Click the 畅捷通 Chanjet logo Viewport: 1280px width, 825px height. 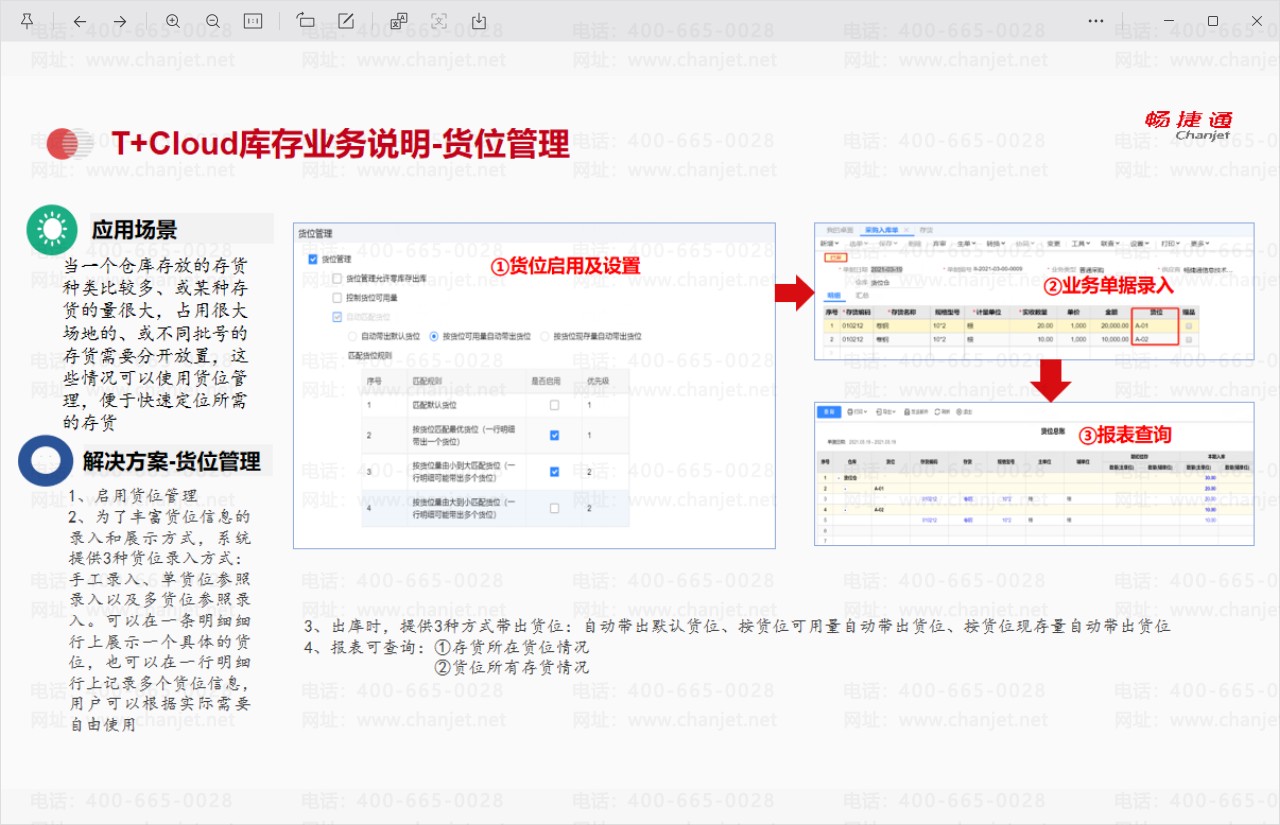click(x=1189, y=126)
